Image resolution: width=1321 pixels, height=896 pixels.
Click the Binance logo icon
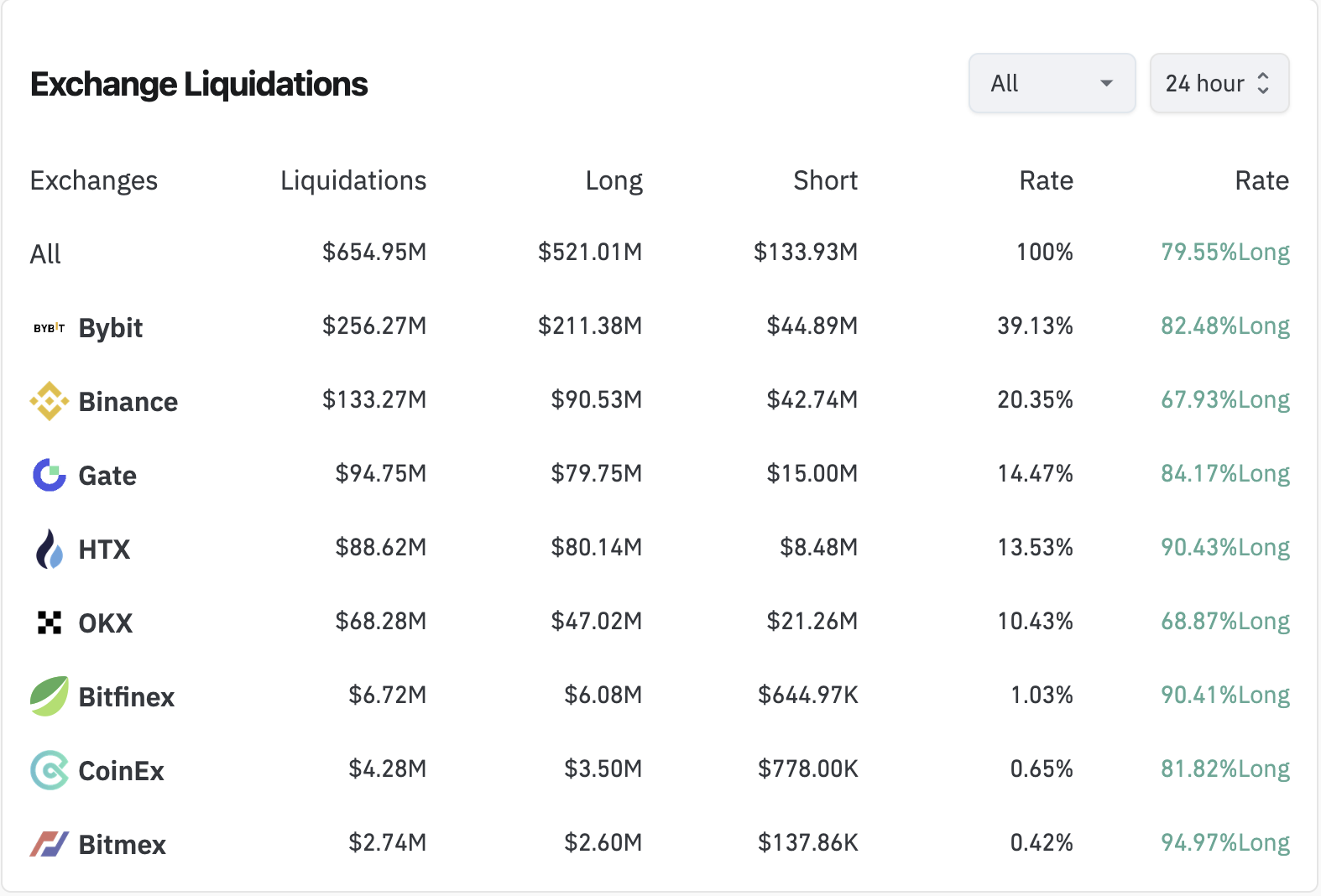[x=50, y=401]
